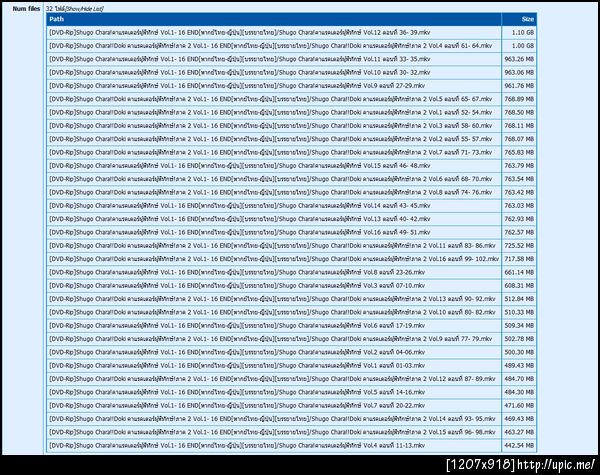Image resolution: width=600 pixels, height=475 pixels.
Task: Click the 1.00 GB size cell
Action: pyautogui.click(x=519, y=46)
